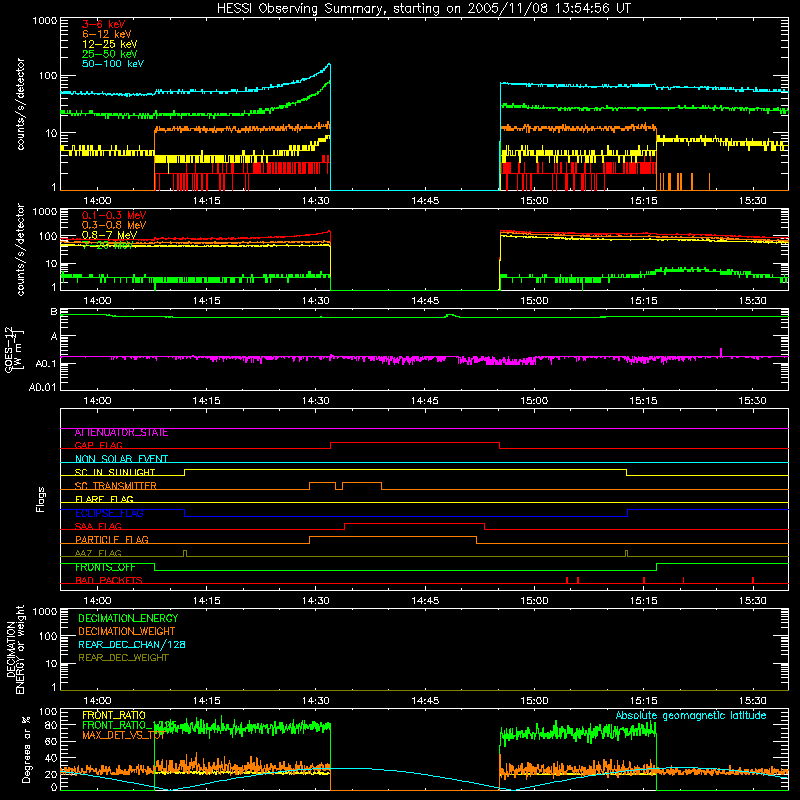This screenshot has width=800, height=800.
Task: Select the red "3-6 keV" legend label
Action: (x=103, y=24)
